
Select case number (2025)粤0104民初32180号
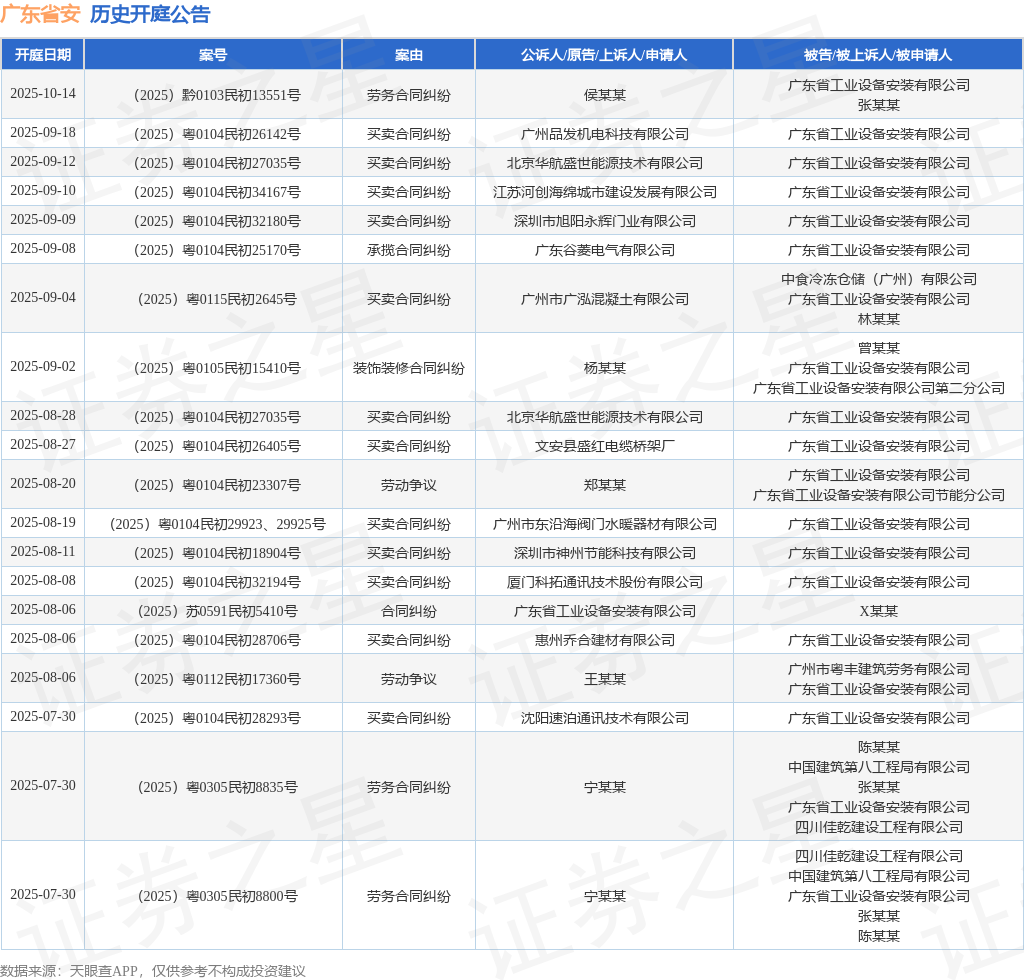(217, 221)
